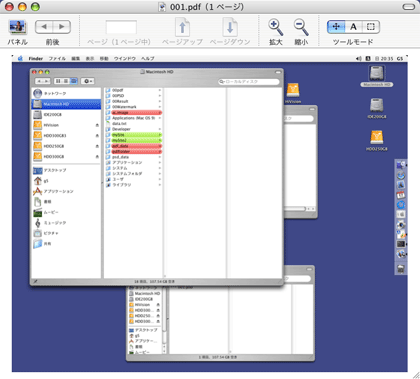Select the rectangular selection tool in ツールモード
The height and width of the screenshot is (379, 420).
[x=371, y=27]
